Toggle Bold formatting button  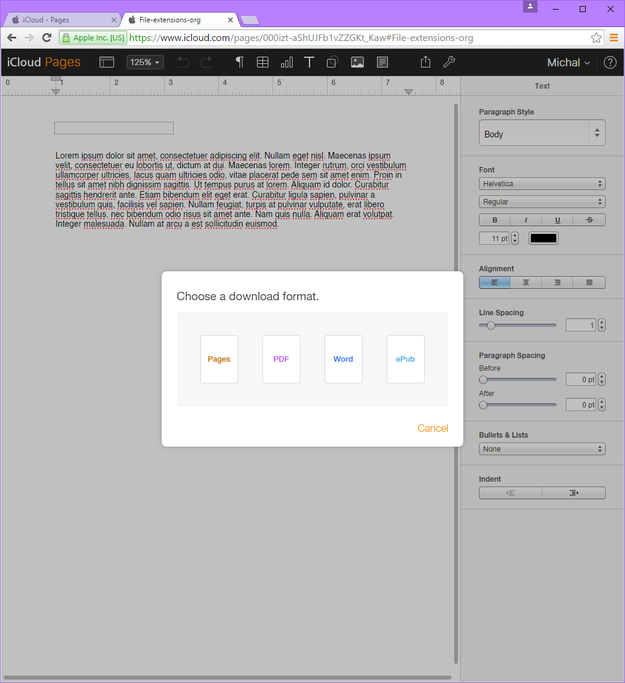(495, 220)
